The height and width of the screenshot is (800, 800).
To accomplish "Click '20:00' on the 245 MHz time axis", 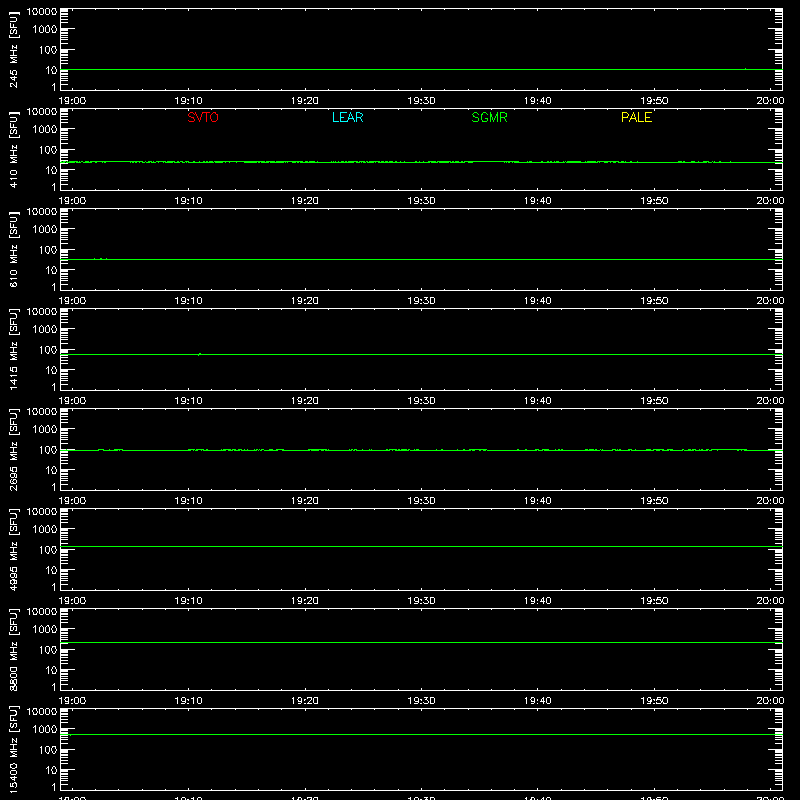I will click(770, 101).
